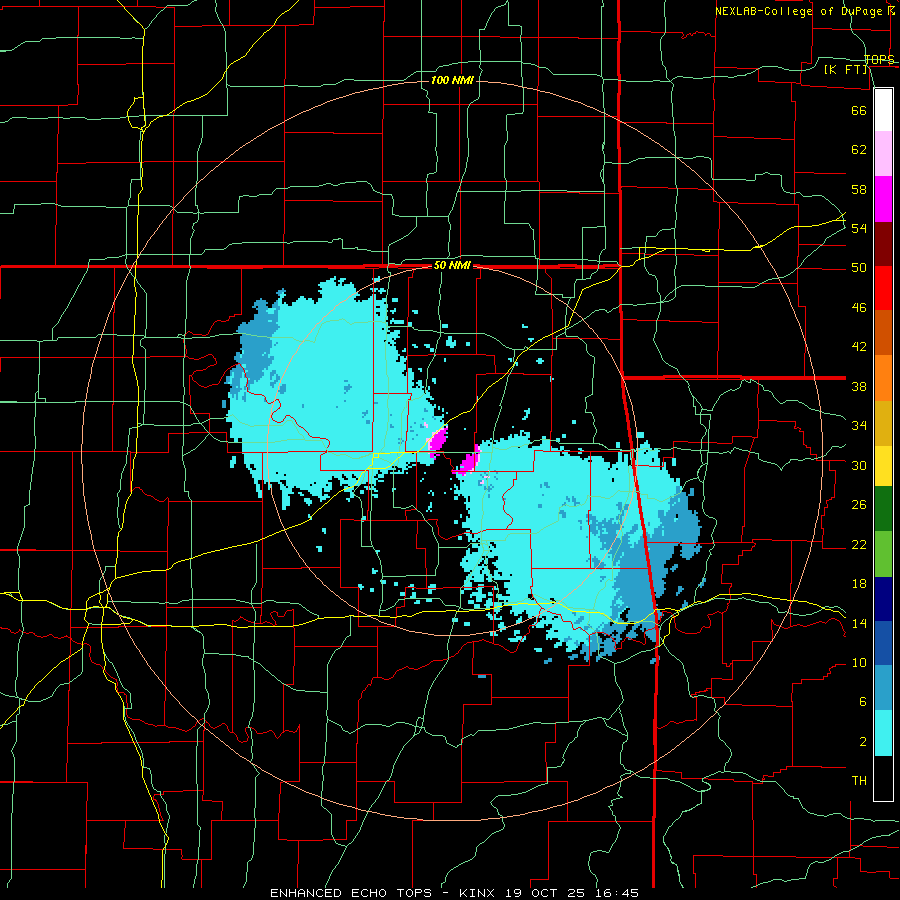Viewport: 900px width, 900px height.
Task: Click the "6" legend value
Action: pos(863,702)
